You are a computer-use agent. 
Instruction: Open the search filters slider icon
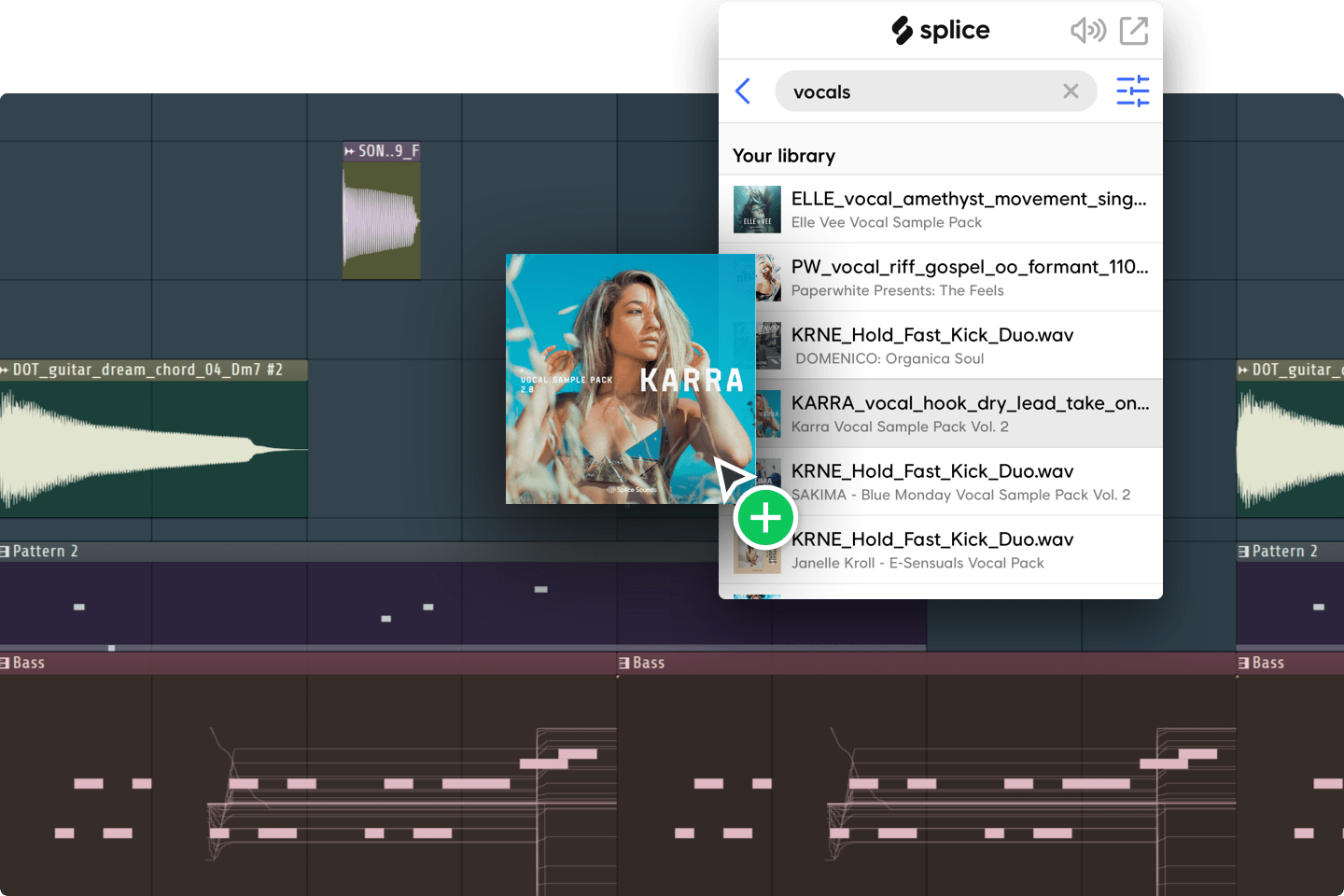point(1132,91)
